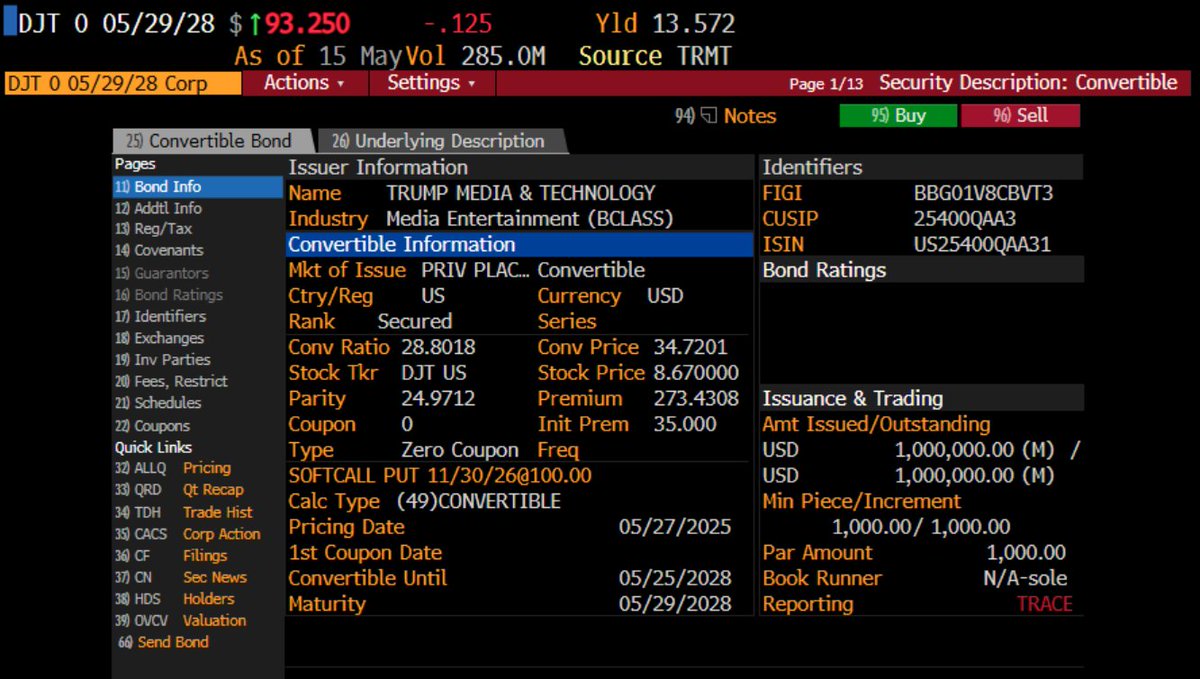Click the Stock Tkr value DJT US
1200x679 pixels.
434,373
